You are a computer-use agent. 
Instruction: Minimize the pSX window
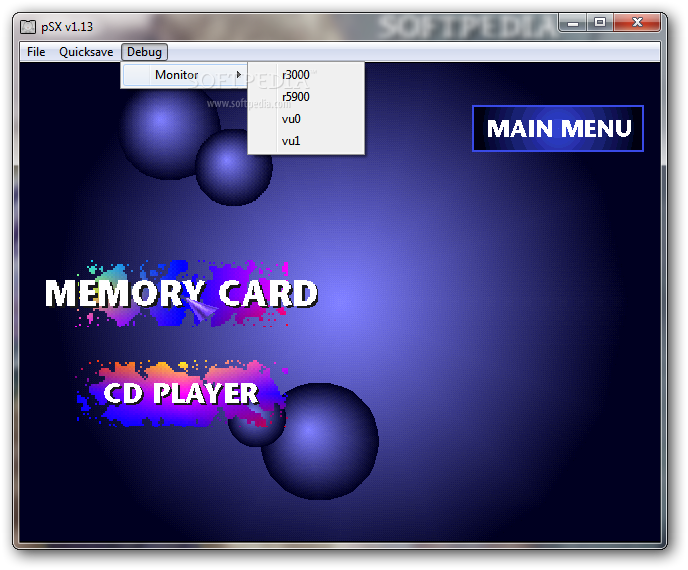[x=573, y=22]
